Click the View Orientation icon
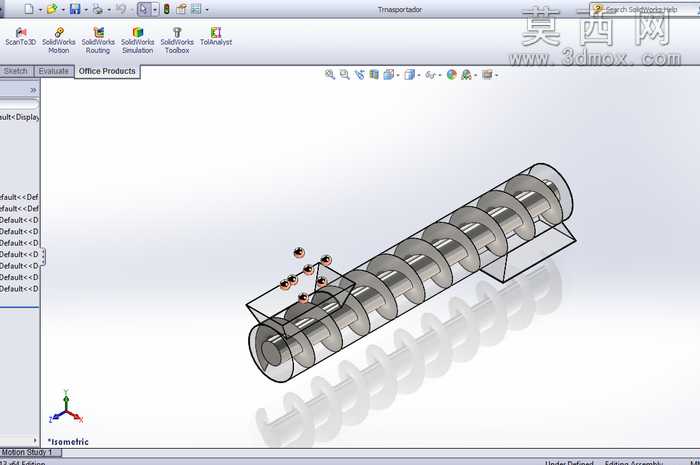Image resolution: width=700 pixels, height=465 pixels. [x=388, y=75]
